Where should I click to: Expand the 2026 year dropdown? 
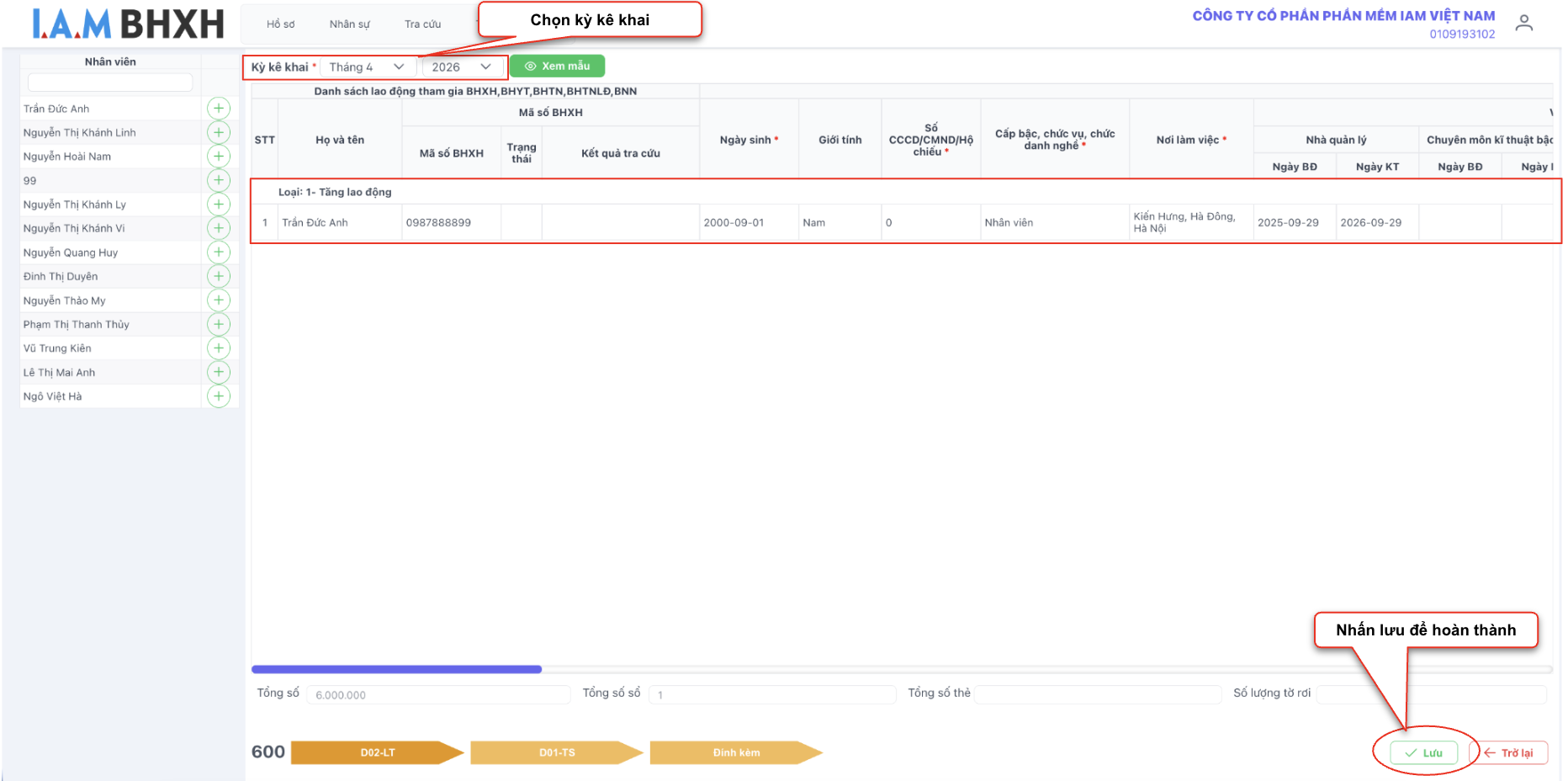[461, 67]
